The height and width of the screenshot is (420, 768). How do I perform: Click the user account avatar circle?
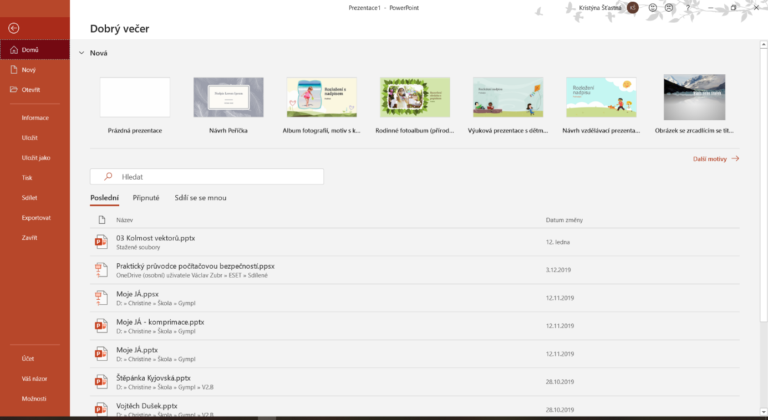632,8
